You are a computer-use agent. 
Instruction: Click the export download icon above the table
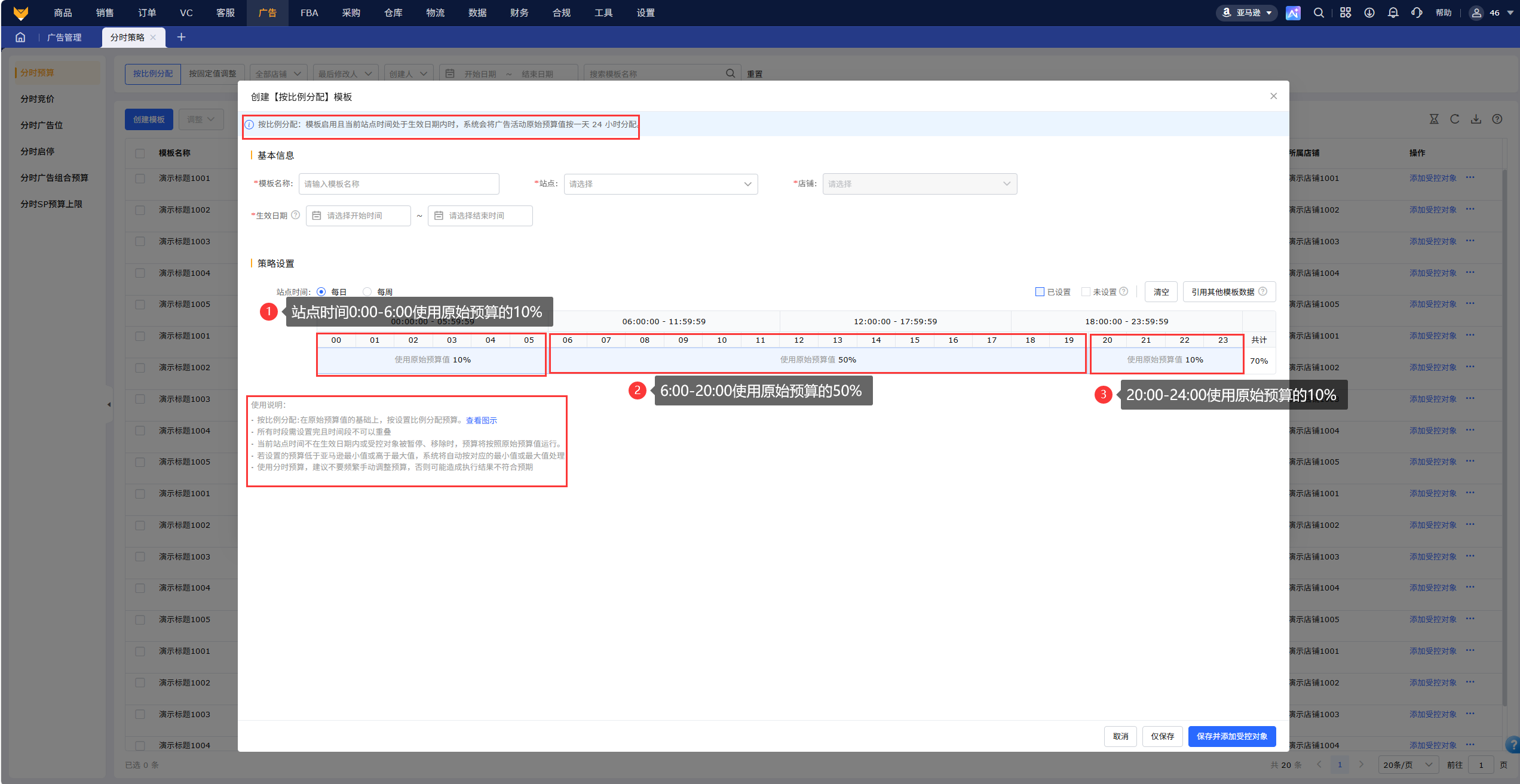point(1476,119)
